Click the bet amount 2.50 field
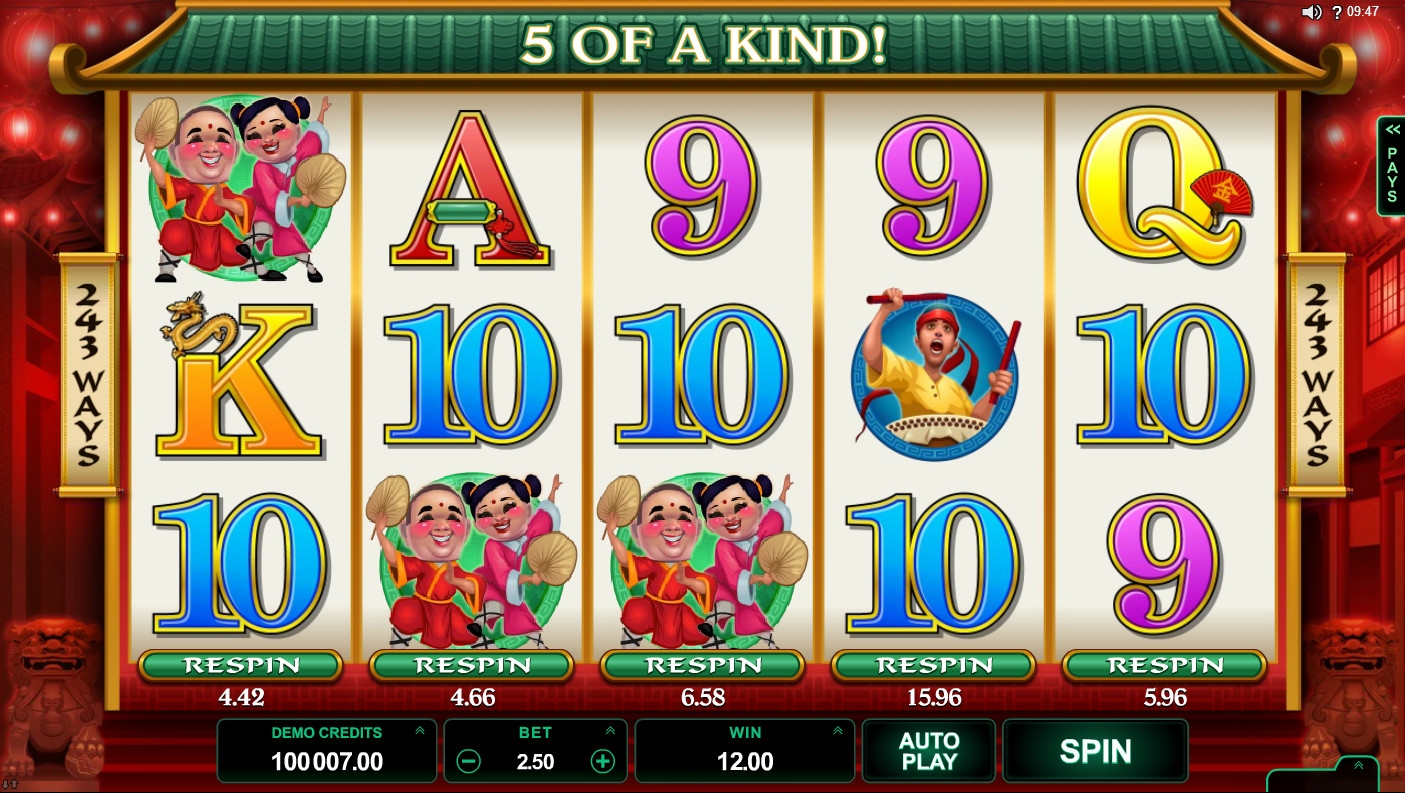The image size is (1405, 793). click(535, 762)
